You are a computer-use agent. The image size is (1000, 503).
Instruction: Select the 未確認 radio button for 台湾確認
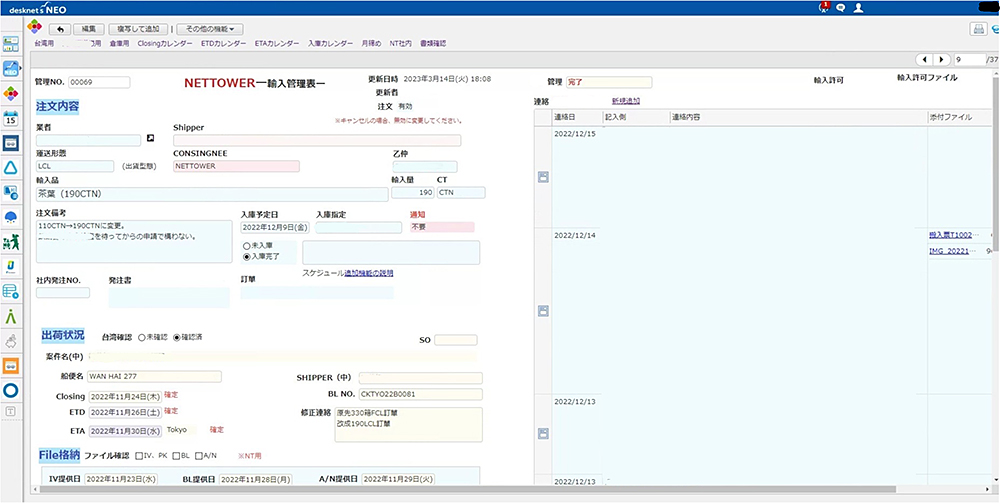142,337
